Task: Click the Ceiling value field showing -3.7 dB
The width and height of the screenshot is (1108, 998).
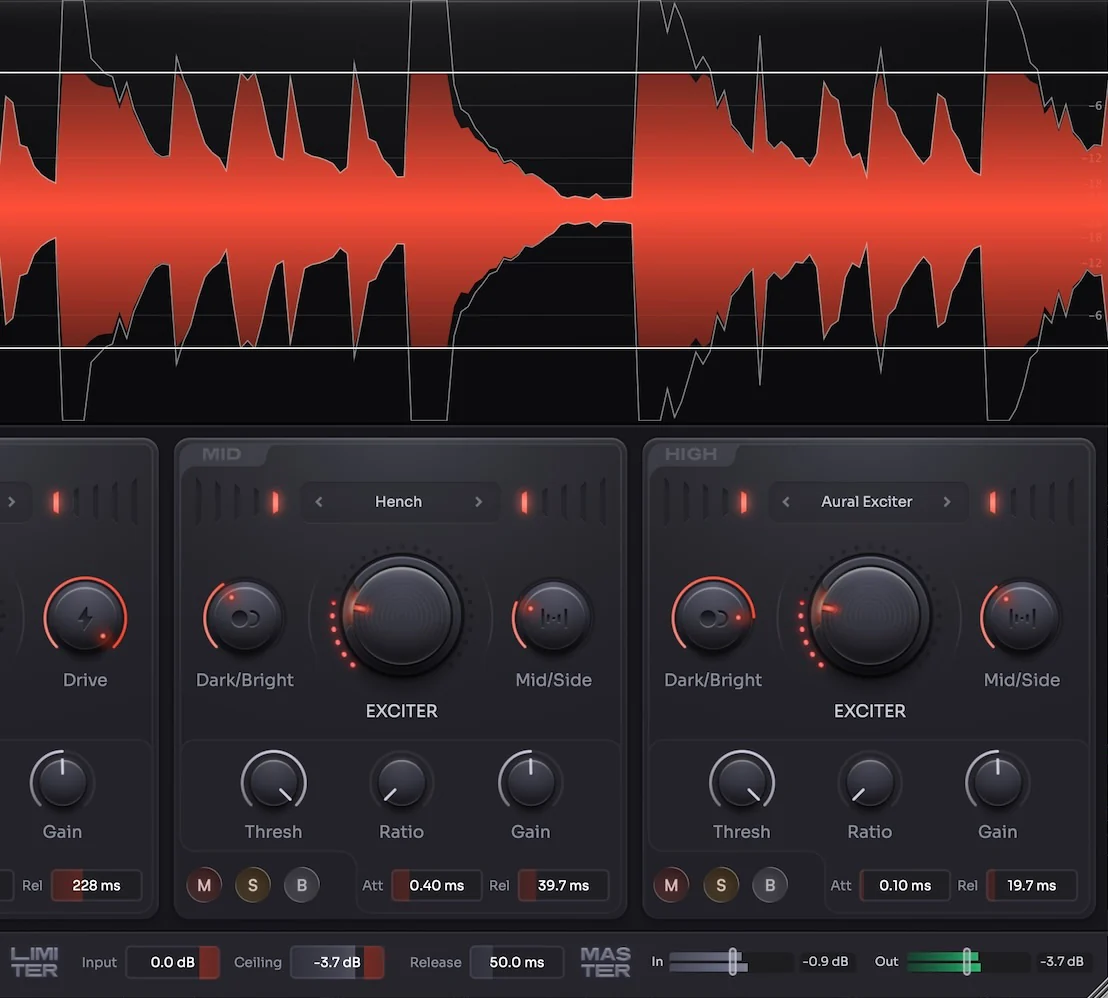Action: [x=337, y=962]
